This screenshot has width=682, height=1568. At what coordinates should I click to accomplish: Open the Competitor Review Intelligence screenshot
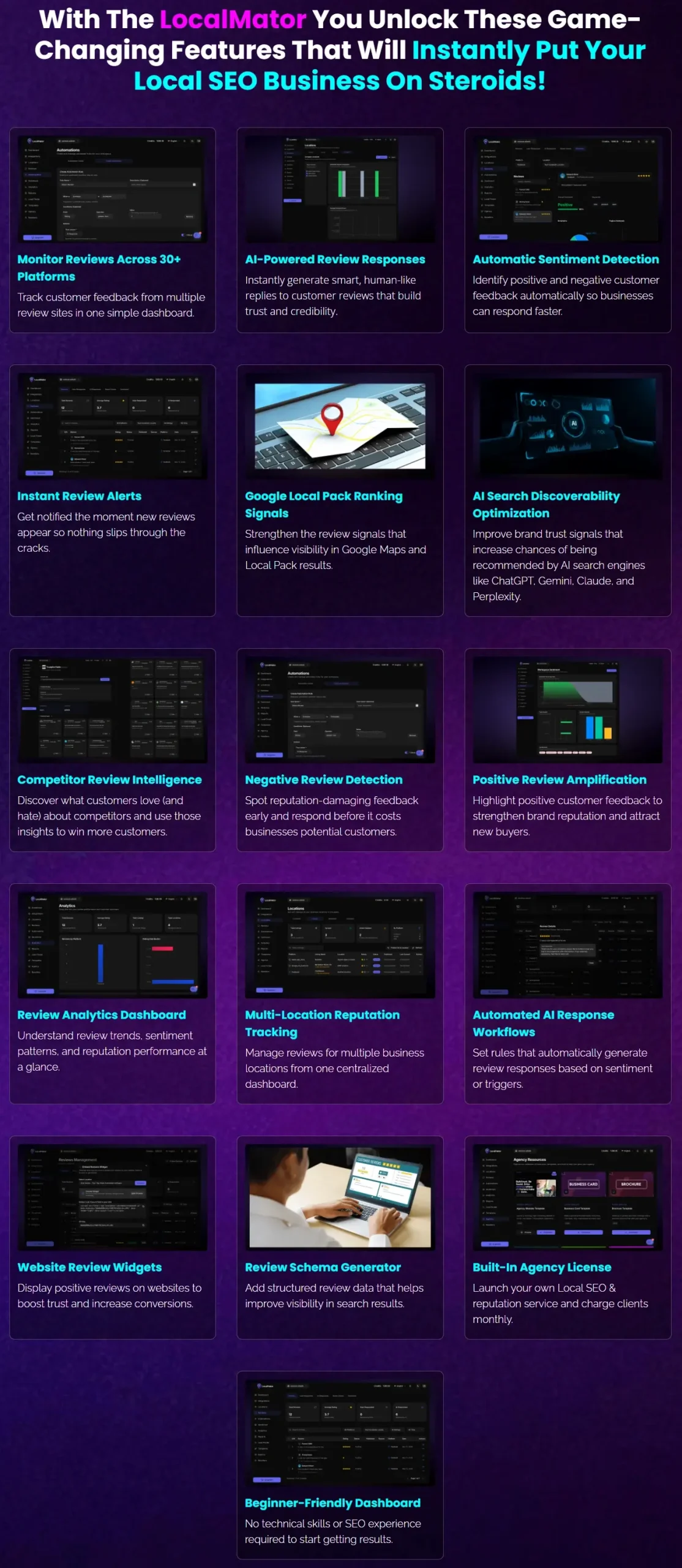[113, 709]
